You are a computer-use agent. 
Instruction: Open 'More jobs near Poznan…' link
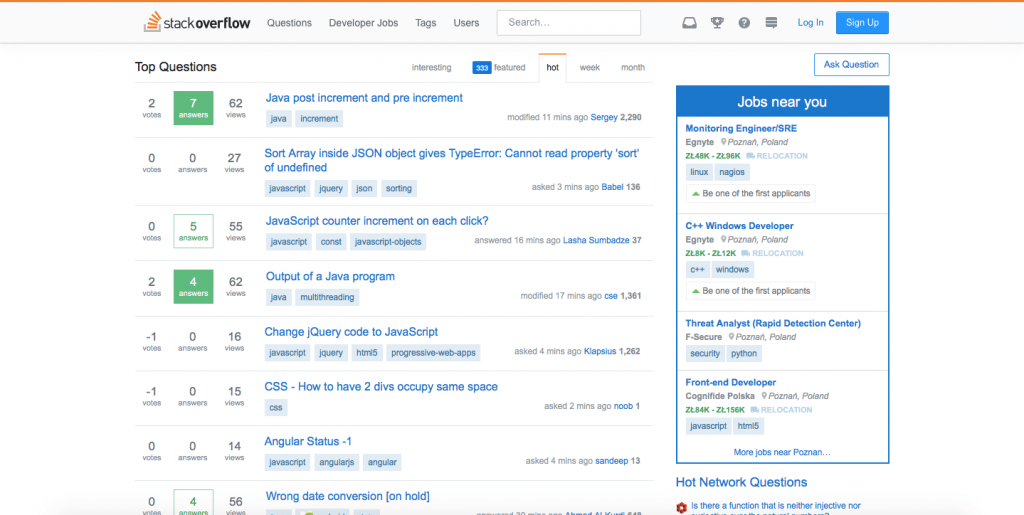pyautogui.click(x=782, y=452)
